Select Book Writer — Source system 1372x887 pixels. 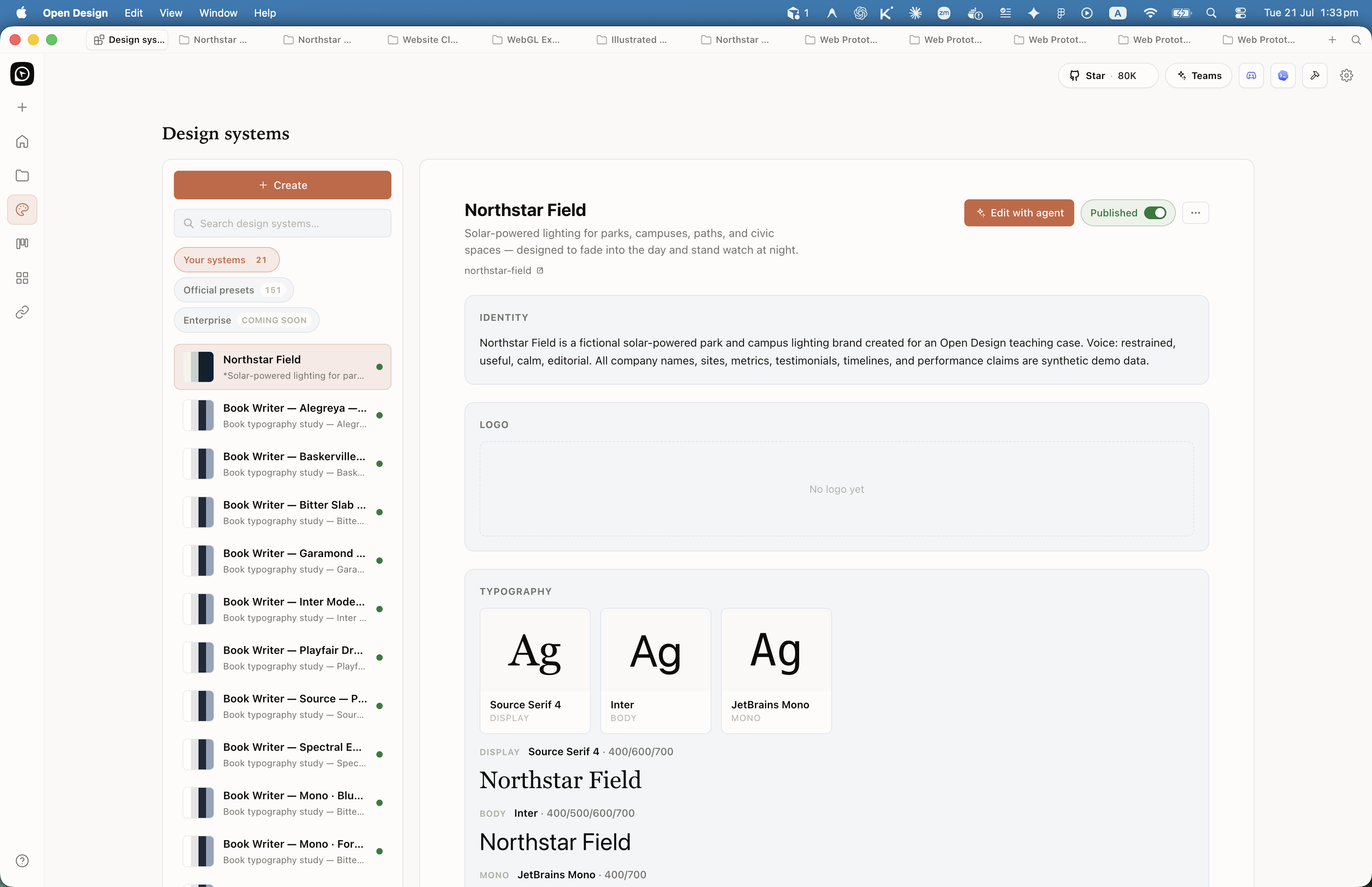click(x=283, y=706)
